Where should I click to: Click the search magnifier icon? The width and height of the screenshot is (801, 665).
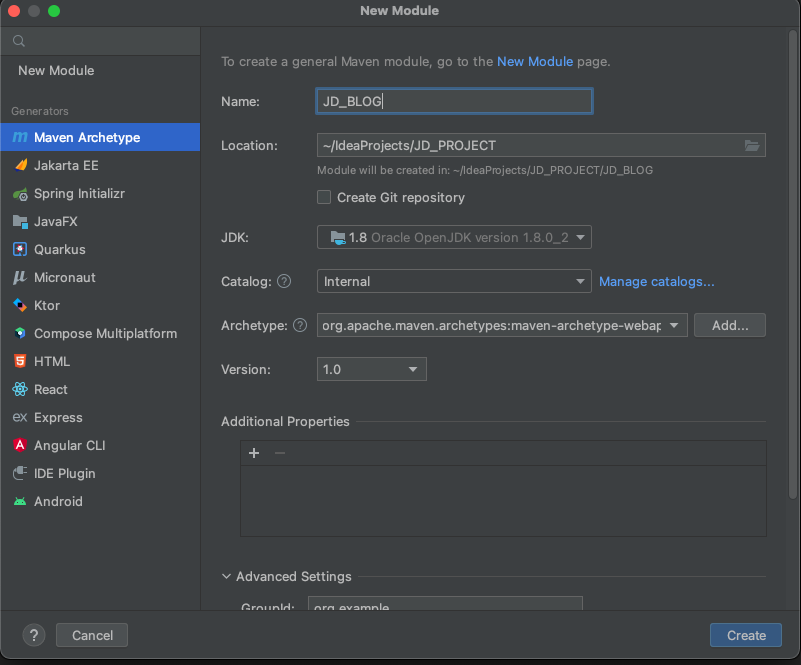19,41
